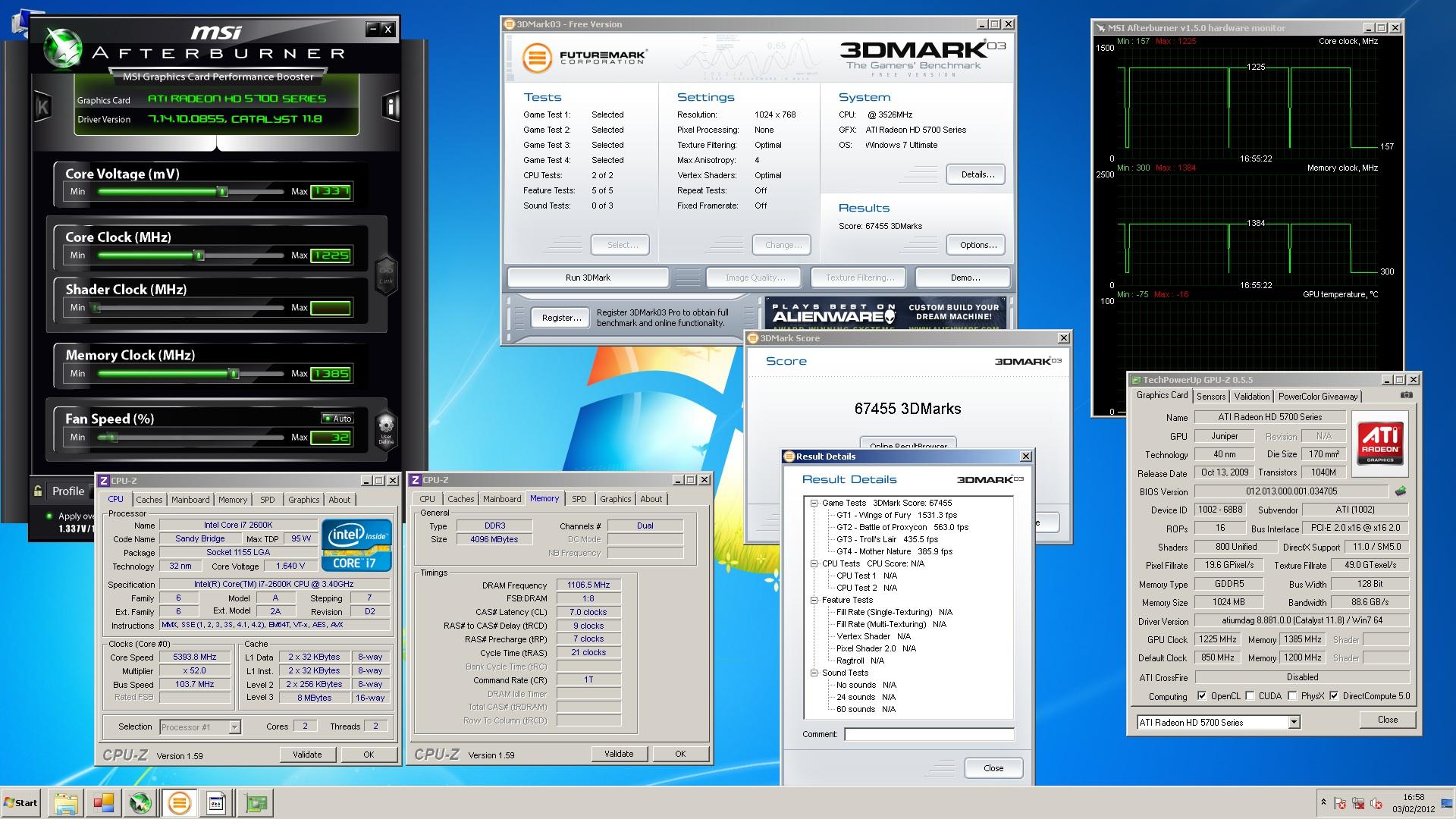1456x819 pixels.
Task: Toggle the OpenCL checkbox in GPU-Z
Action: (1201, 696)
